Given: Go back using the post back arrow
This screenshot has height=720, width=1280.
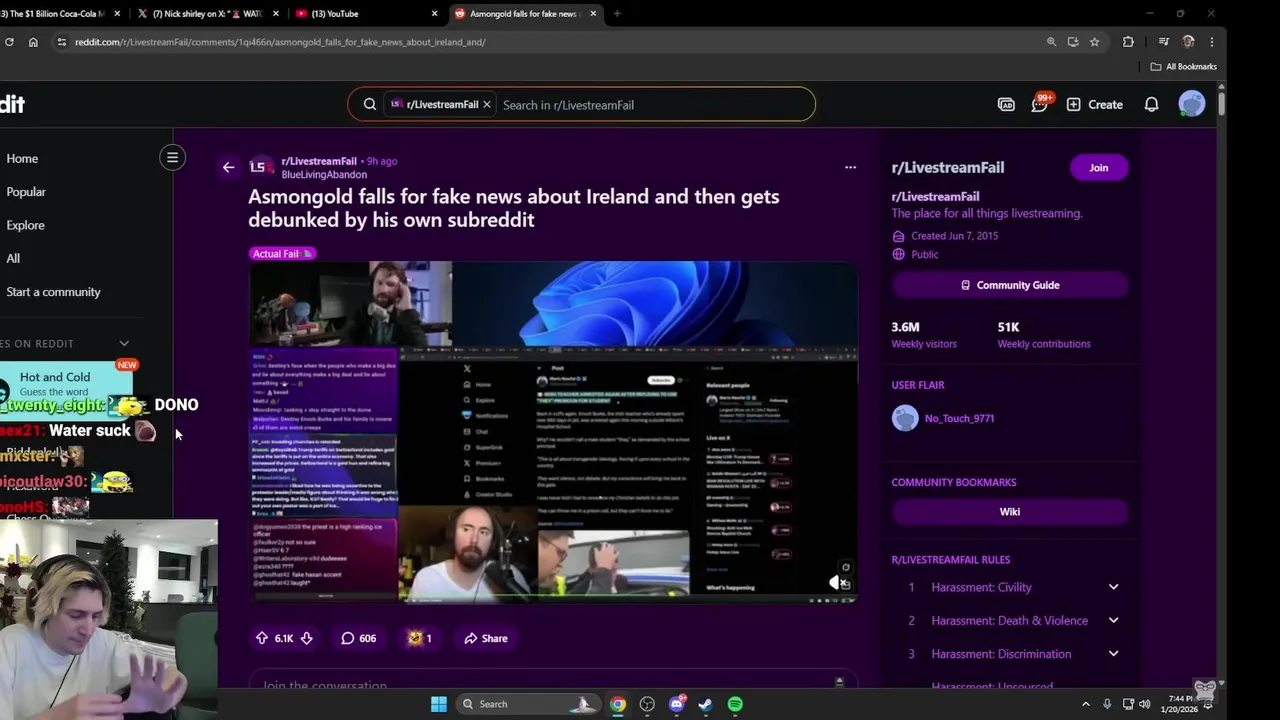Looking at the screenshot, I should (x=228, y=167).
